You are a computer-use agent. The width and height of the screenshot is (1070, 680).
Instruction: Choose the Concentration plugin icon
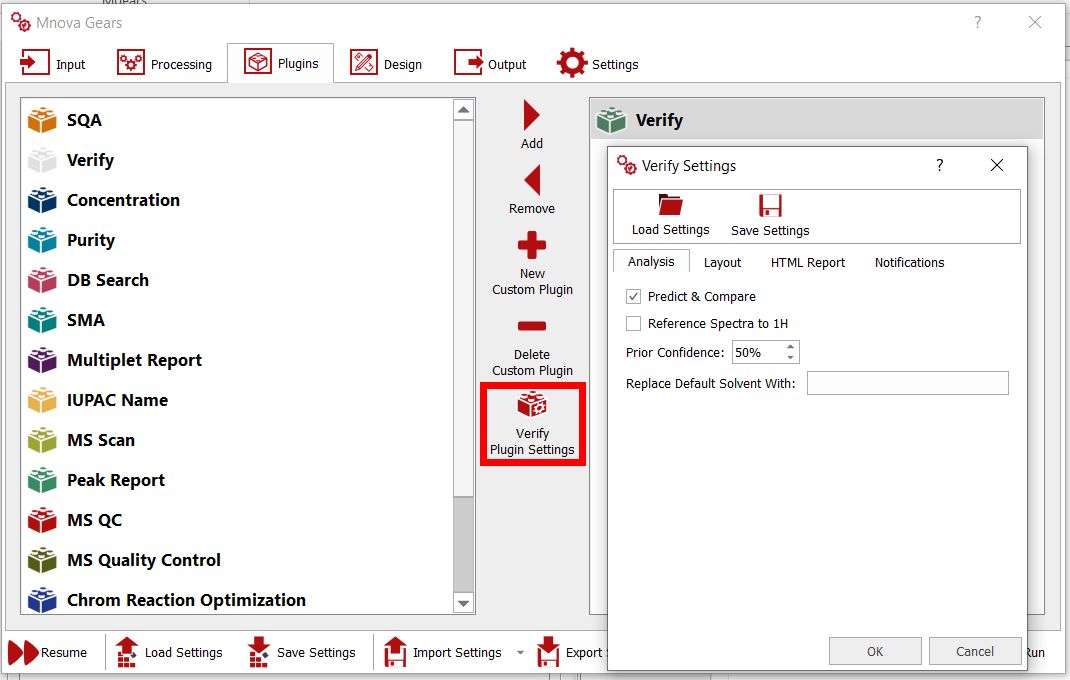[42, 200]
